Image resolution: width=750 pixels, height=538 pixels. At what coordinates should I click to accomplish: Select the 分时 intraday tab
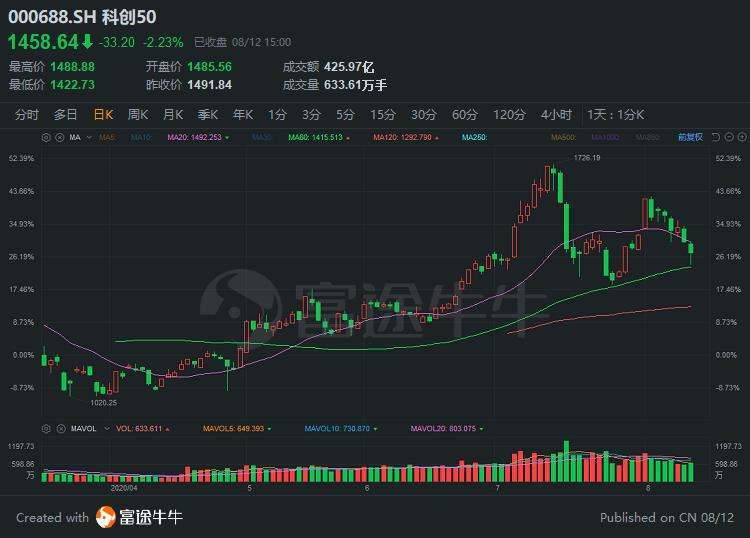click(x=27, y=114)
